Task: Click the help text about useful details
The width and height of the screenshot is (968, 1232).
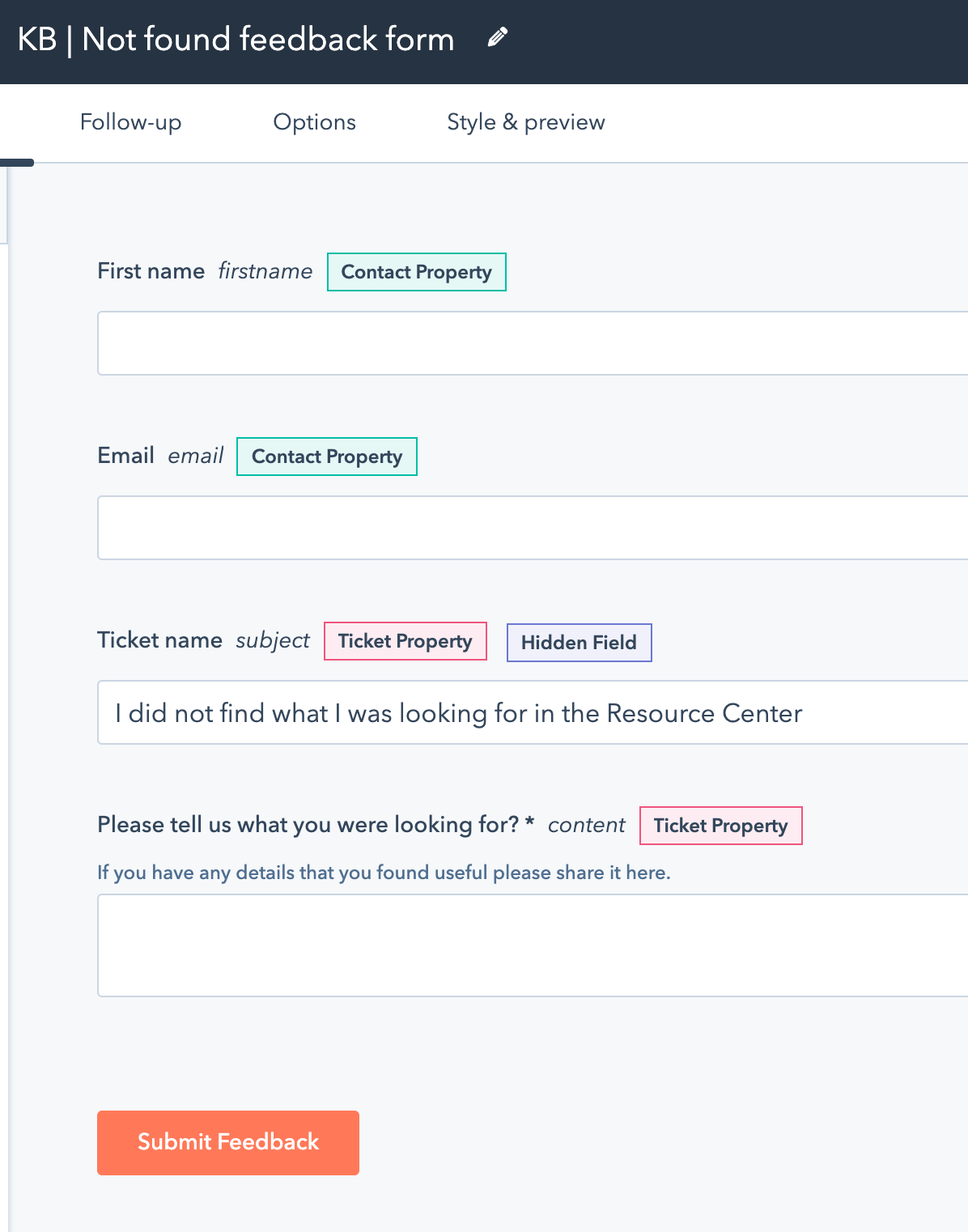Action: click(x=384, y=873)
